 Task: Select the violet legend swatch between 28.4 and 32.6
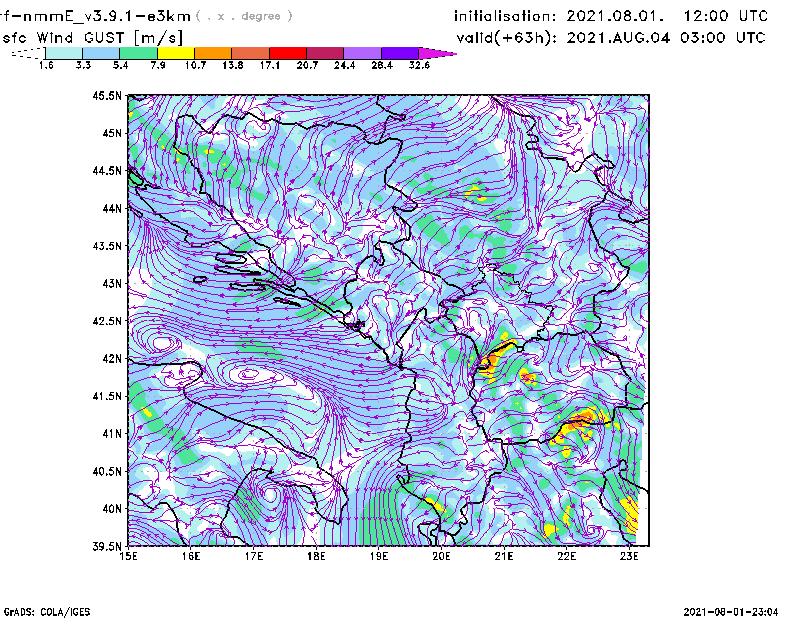pos(401,52)
